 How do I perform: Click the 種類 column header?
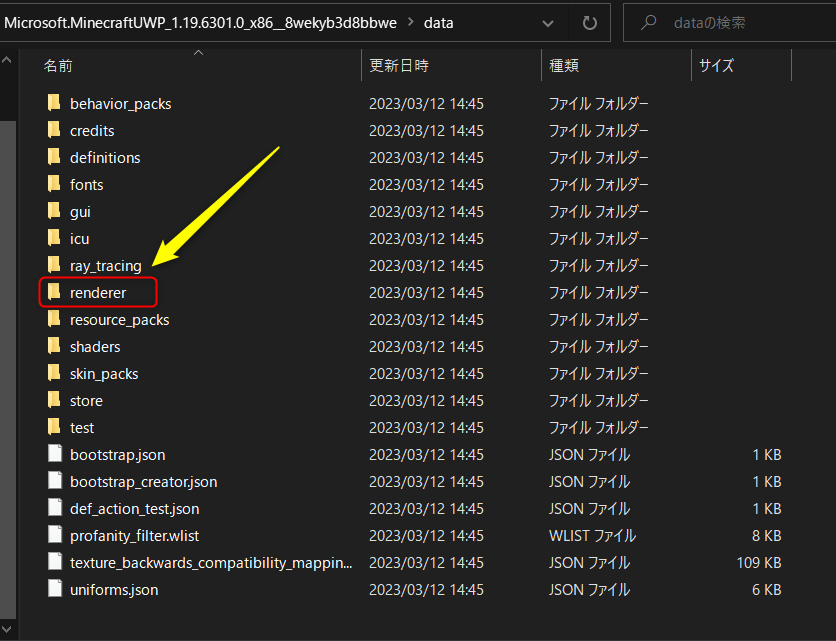(x=563, y=65)
